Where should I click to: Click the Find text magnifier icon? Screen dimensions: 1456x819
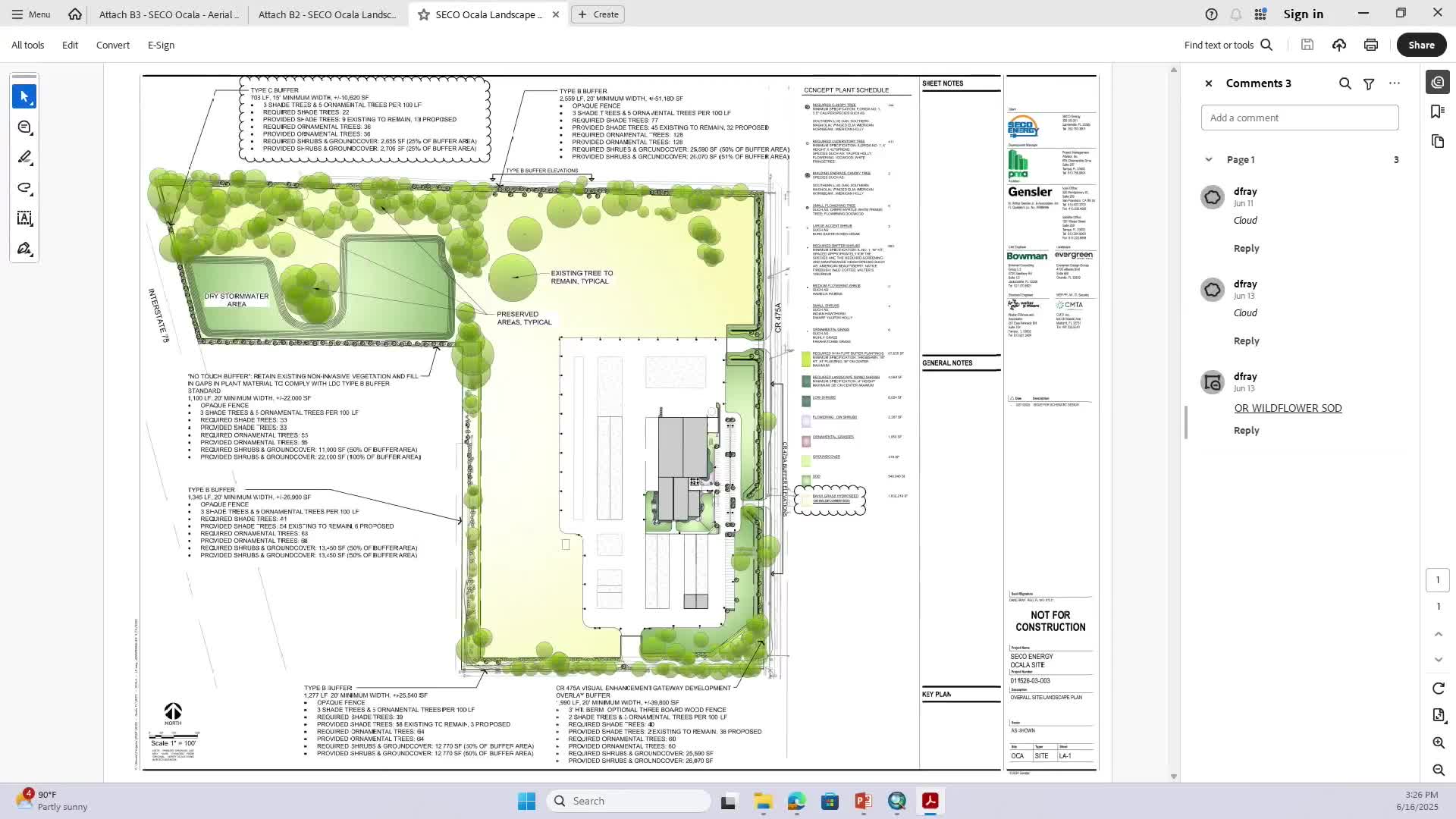[1266, 45]
